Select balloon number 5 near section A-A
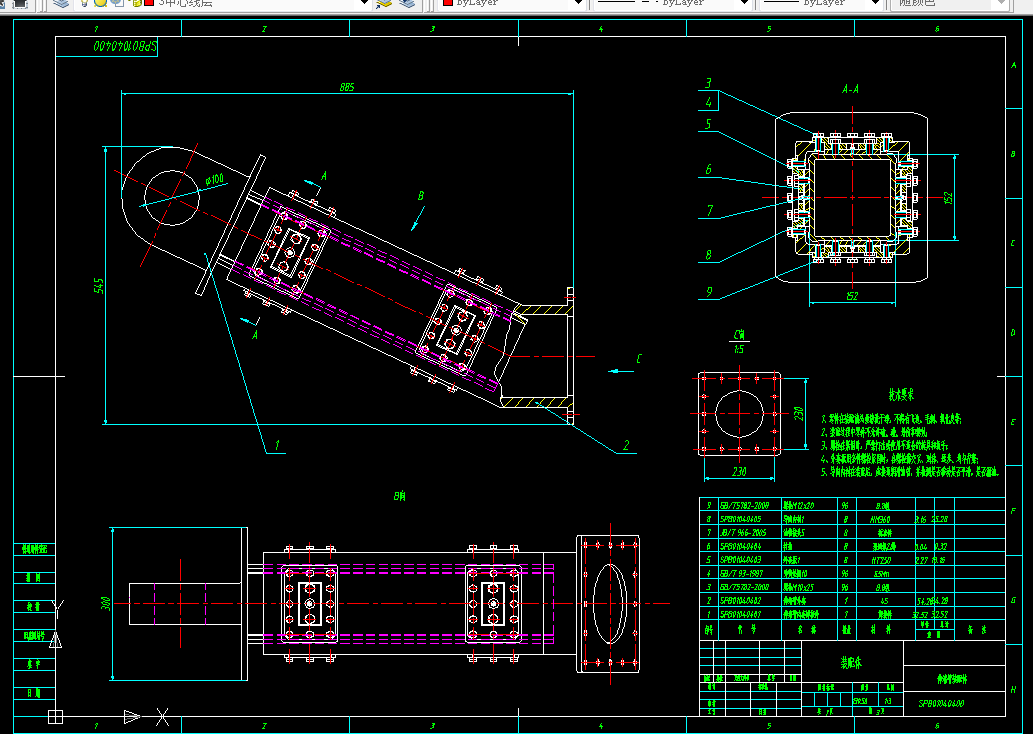This screenshot has width=1033, height=734. [708, 124]
